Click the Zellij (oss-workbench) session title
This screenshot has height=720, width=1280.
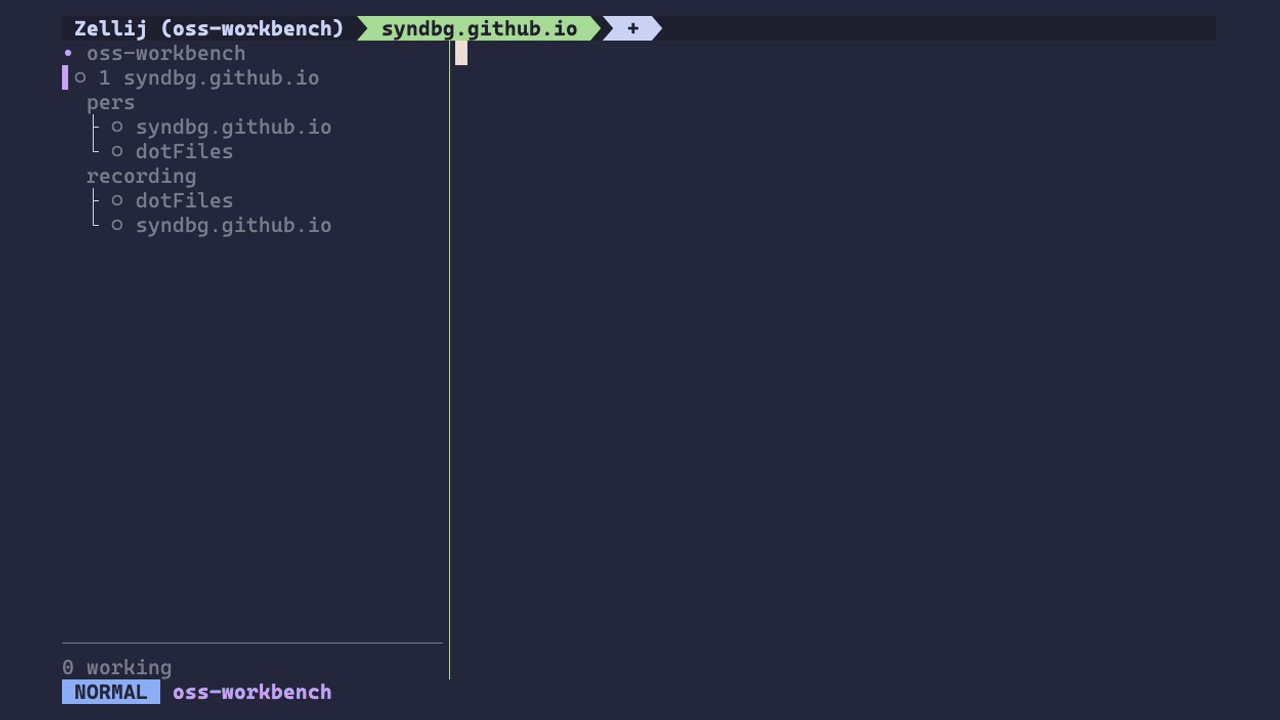(209, 29)
